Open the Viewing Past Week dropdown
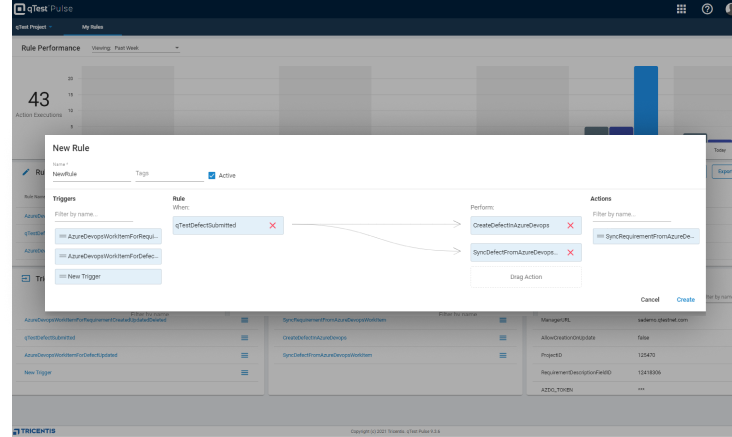The image size is (732, 437). (176, 47)
